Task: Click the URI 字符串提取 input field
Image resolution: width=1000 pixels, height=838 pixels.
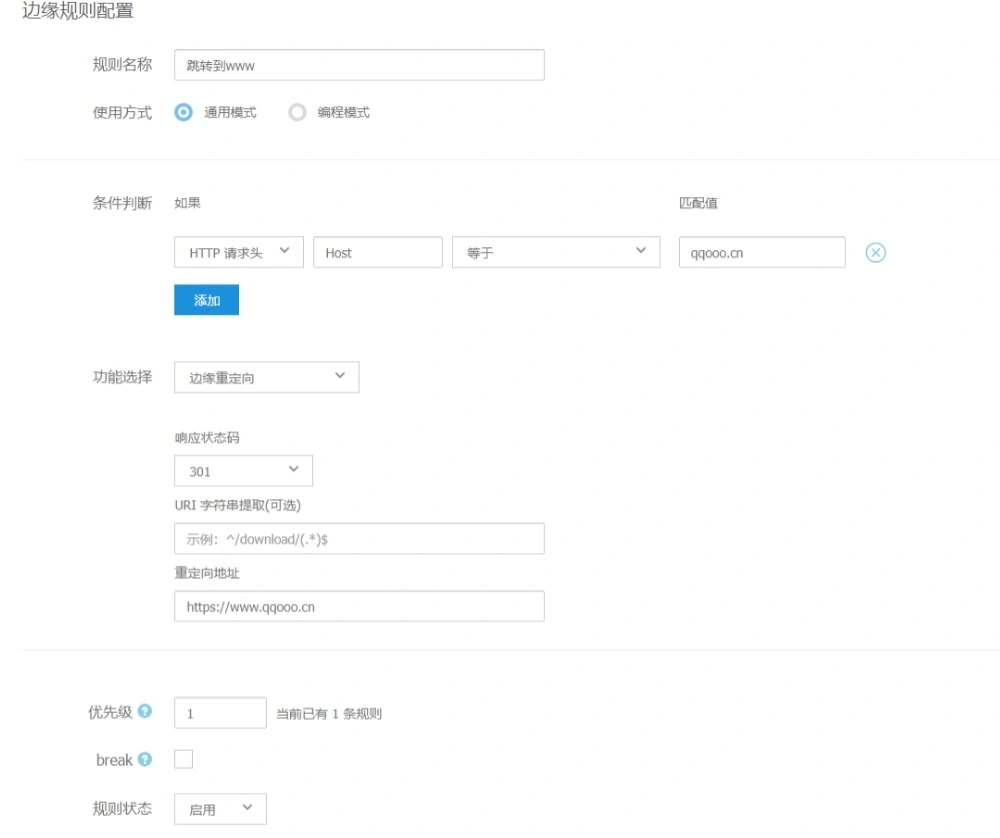Action: pos(359,538)
